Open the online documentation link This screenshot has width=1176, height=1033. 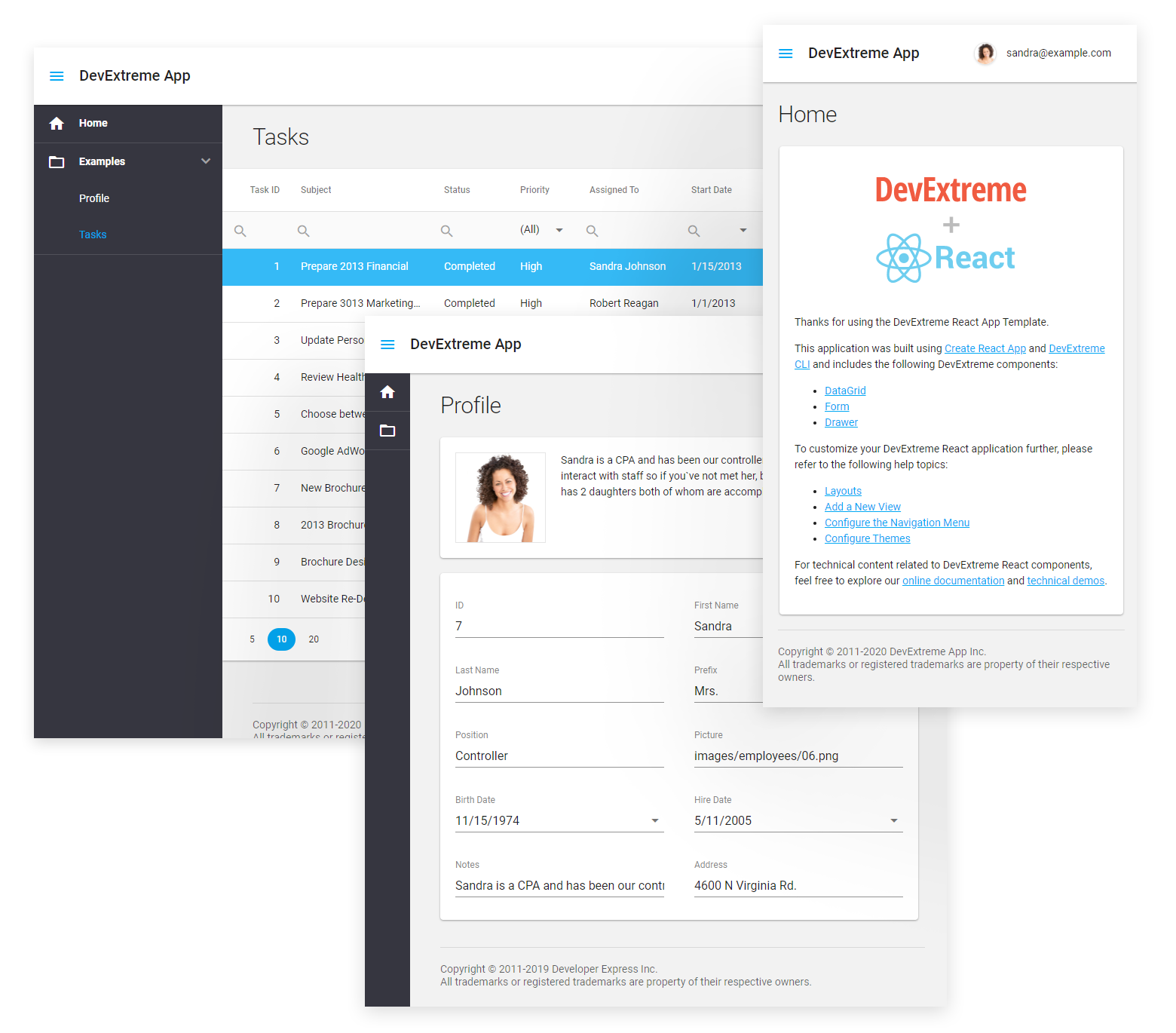[954, 581]
